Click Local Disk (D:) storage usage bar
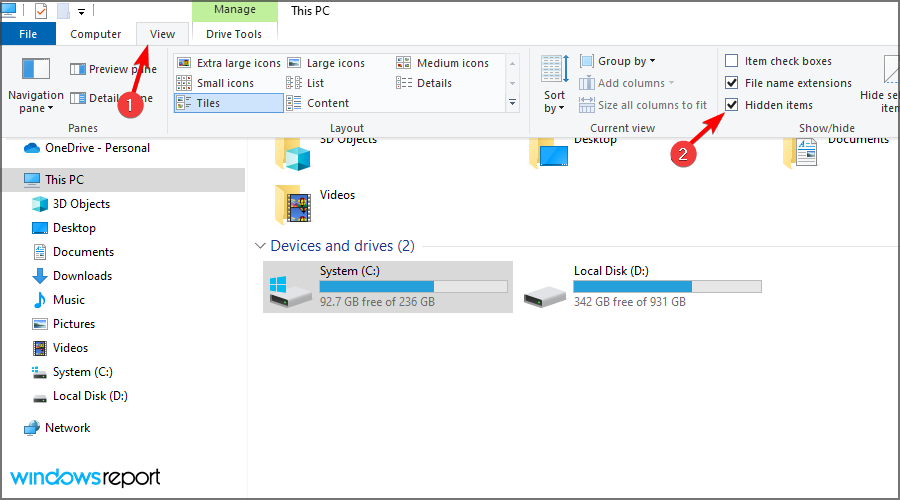 click(x=668, y=286)
